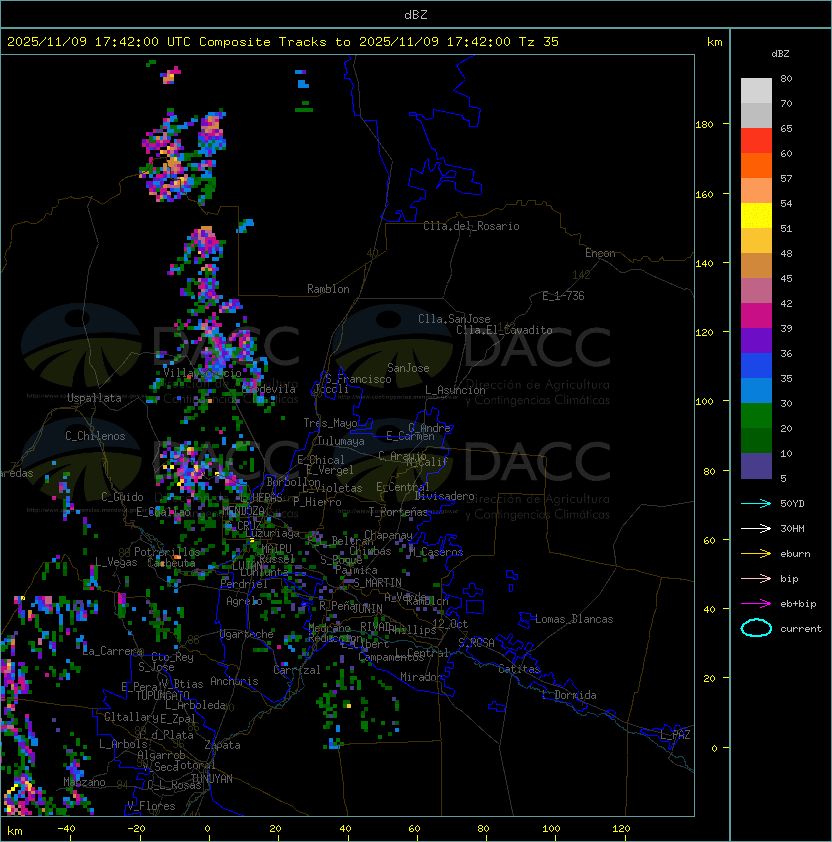Click the Anchoris label
Image resolution: width=832 pixels, height=842 pixels.
[x=234, y=681]
